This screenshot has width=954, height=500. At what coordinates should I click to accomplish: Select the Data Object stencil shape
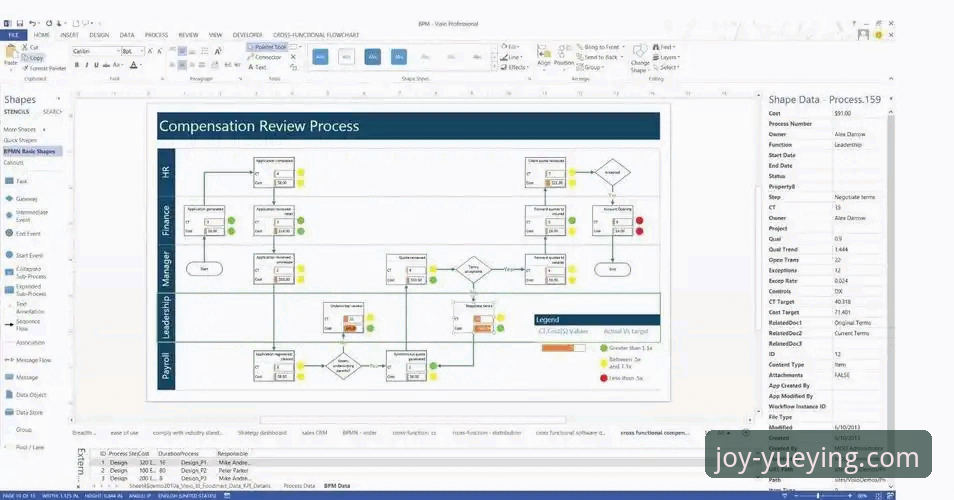click(26, 395)
